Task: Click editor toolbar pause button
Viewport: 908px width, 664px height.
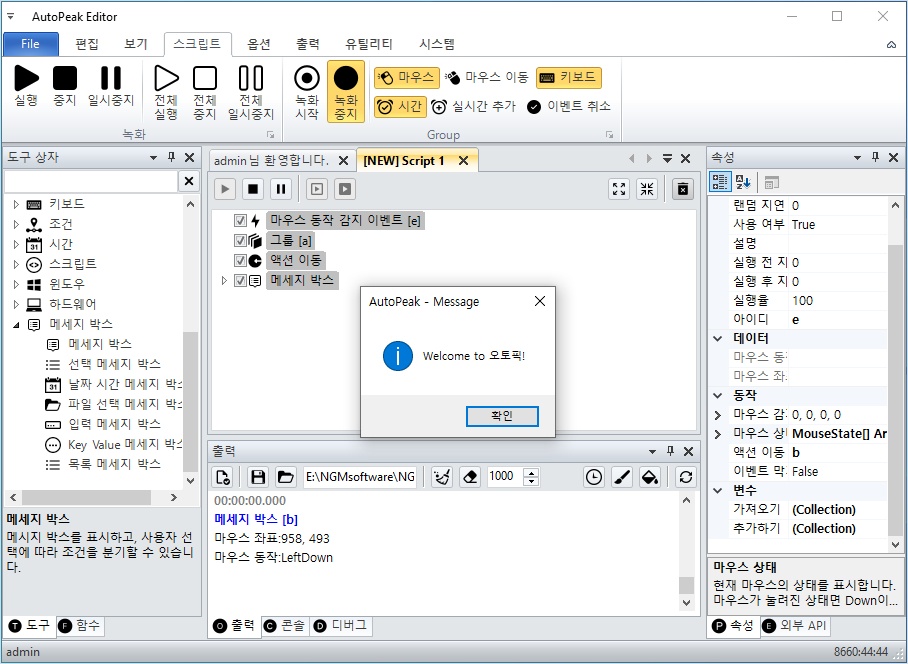Action: pyautogui.click(x=281, y=189)
